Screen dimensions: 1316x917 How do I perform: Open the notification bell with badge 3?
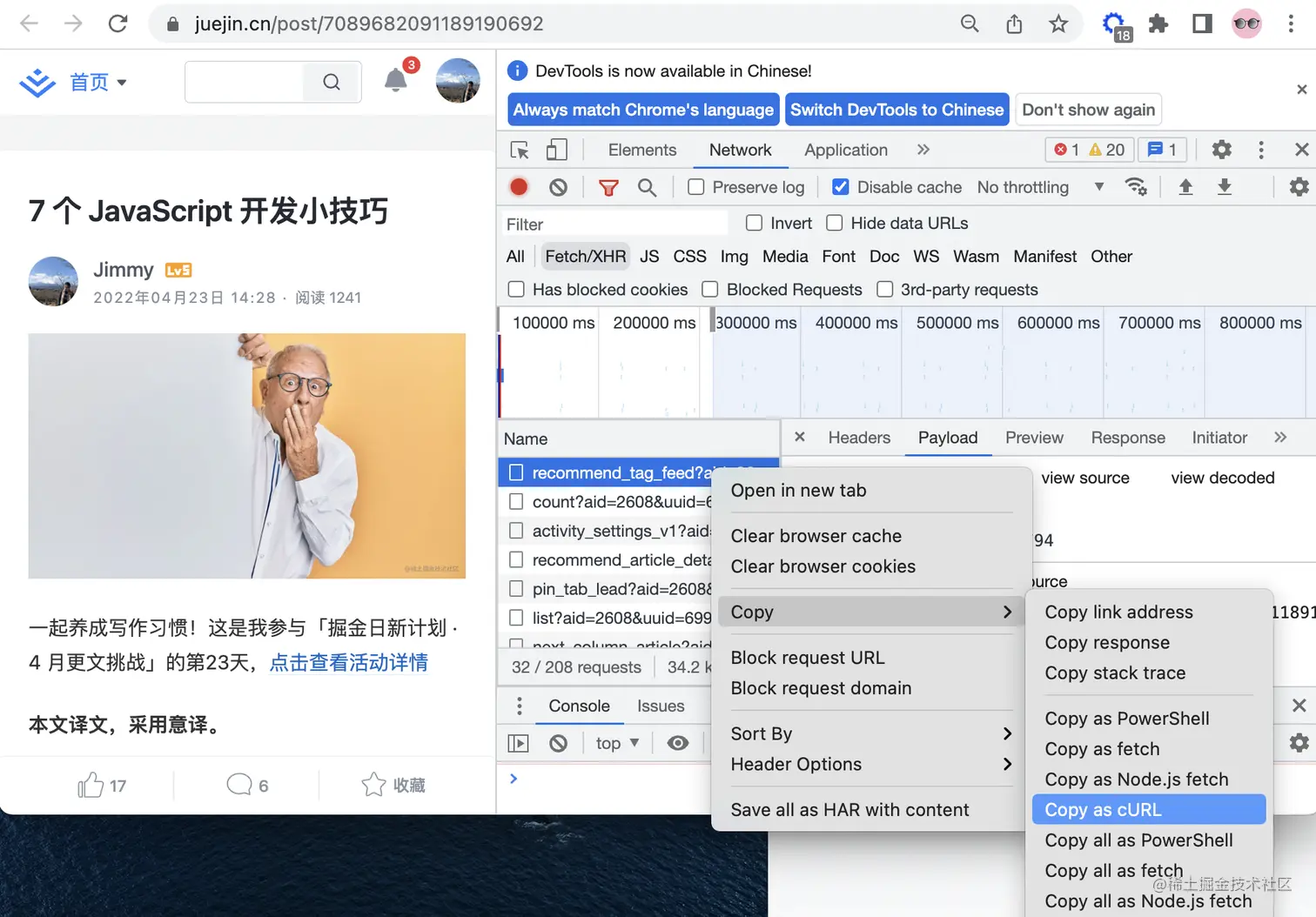click(396, 80)
